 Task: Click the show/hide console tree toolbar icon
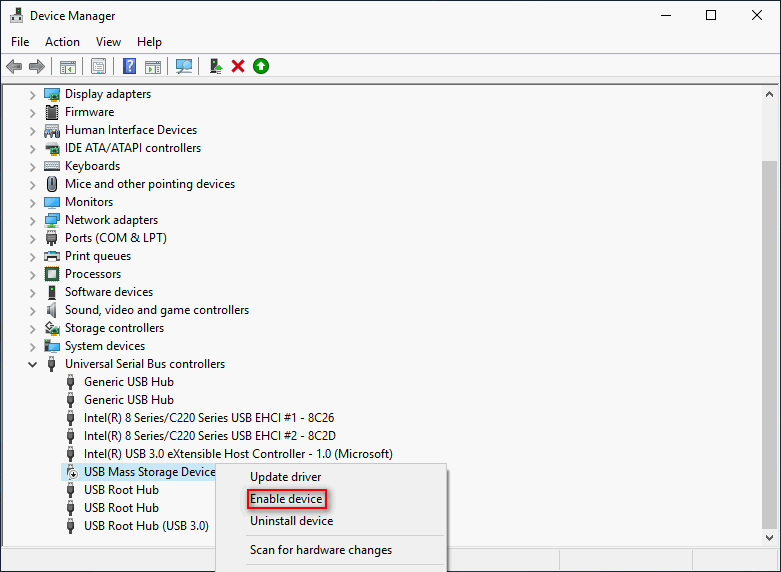click(x=68, y=66)
